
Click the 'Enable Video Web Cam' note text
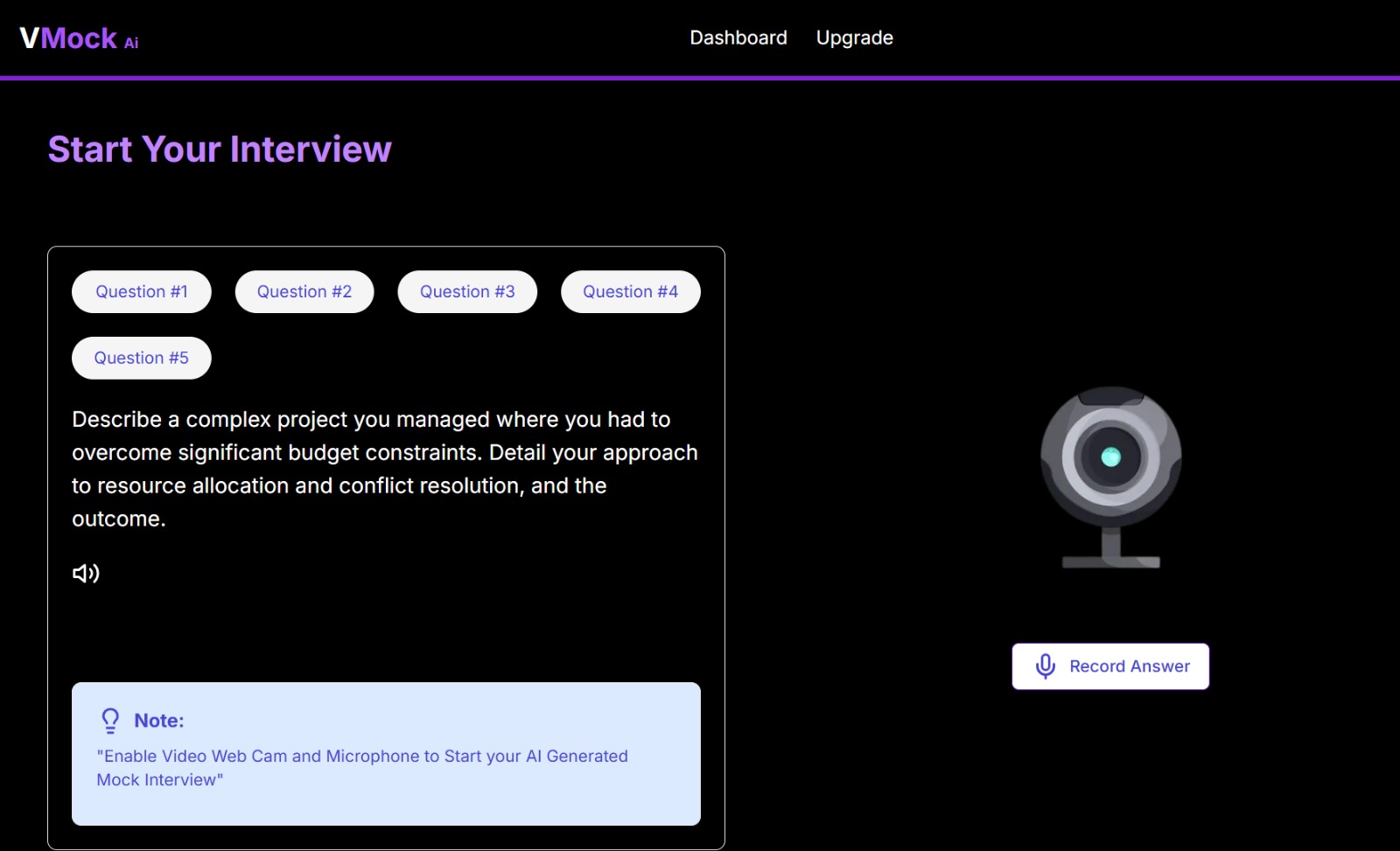[x=362, y=768]
